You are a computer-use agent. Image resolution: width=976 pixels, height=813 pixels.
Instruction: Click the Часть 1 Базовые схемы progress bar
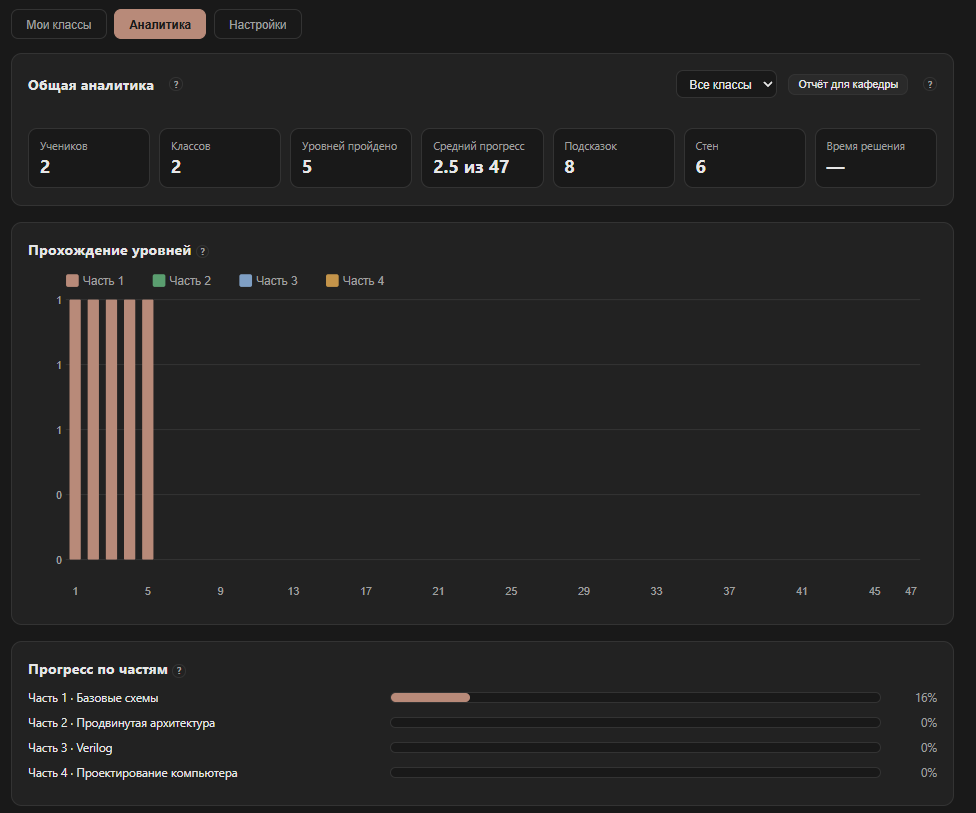coord(636,698)
